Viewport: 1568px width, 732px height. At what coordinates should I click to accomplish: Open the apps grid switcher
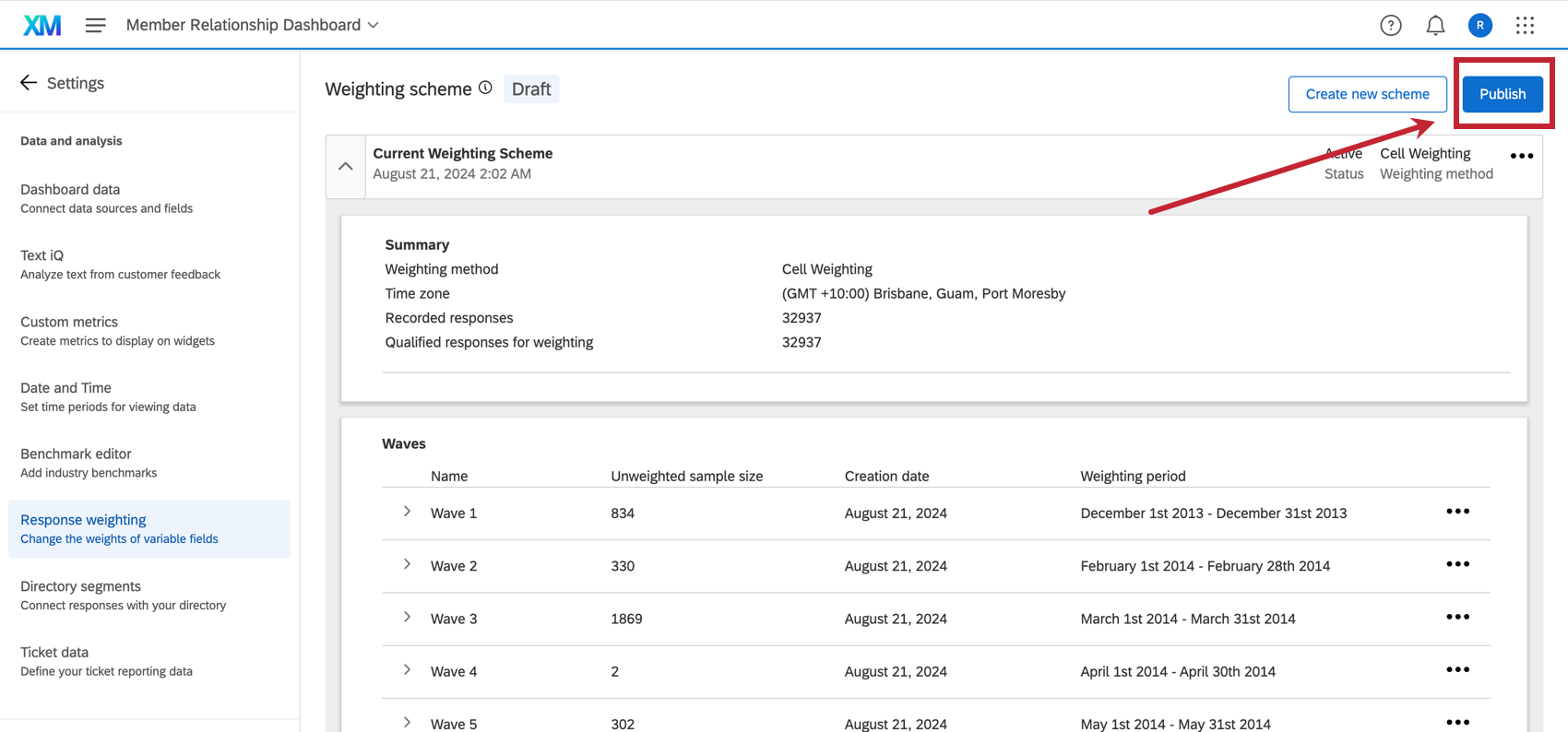[1525, 26]
